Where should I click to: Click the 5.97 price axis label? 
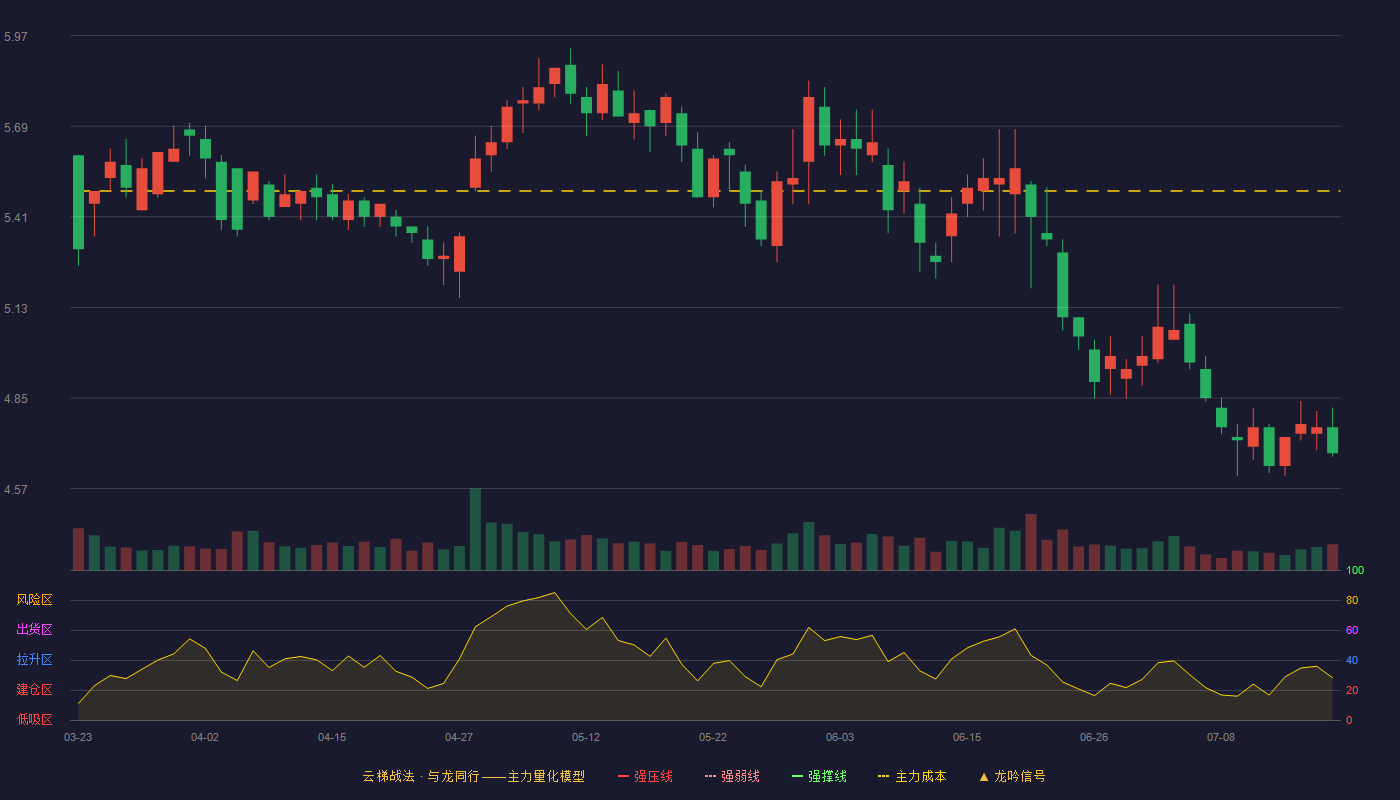pos(16,37)
